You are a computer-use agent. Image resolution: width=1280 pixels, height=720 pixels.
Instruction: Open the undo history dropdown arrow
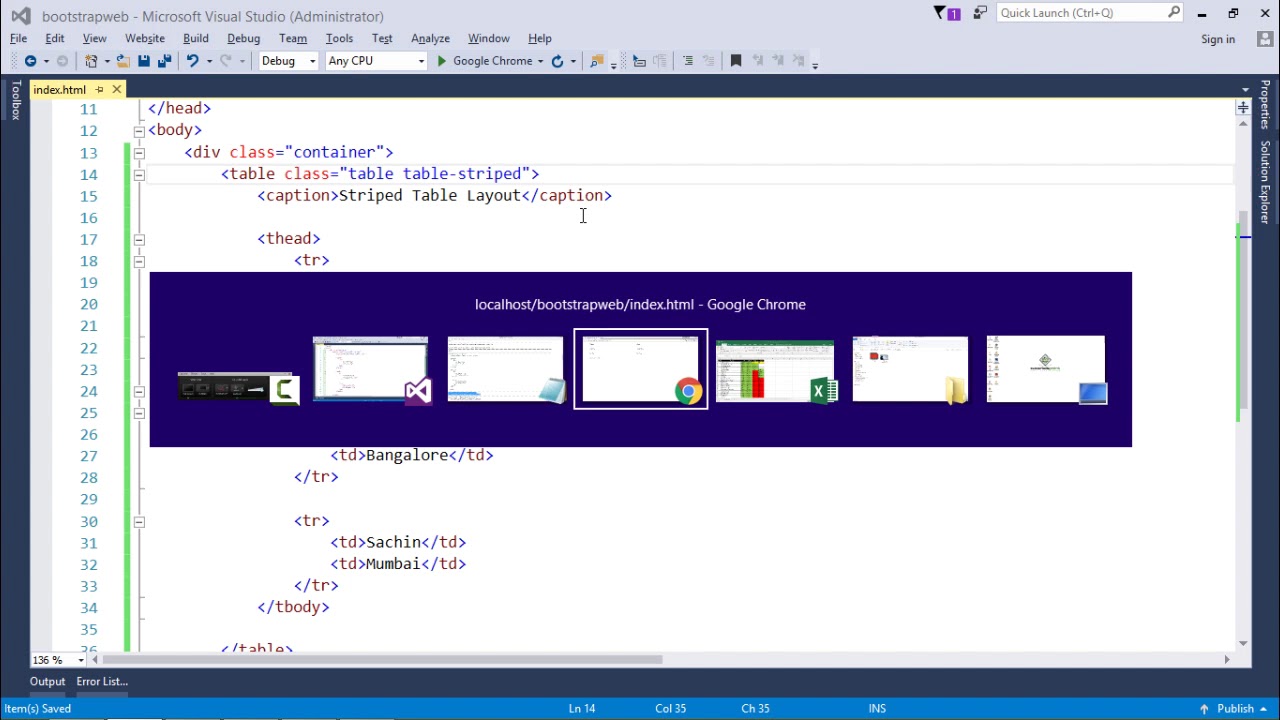click(x=208, y=61)
